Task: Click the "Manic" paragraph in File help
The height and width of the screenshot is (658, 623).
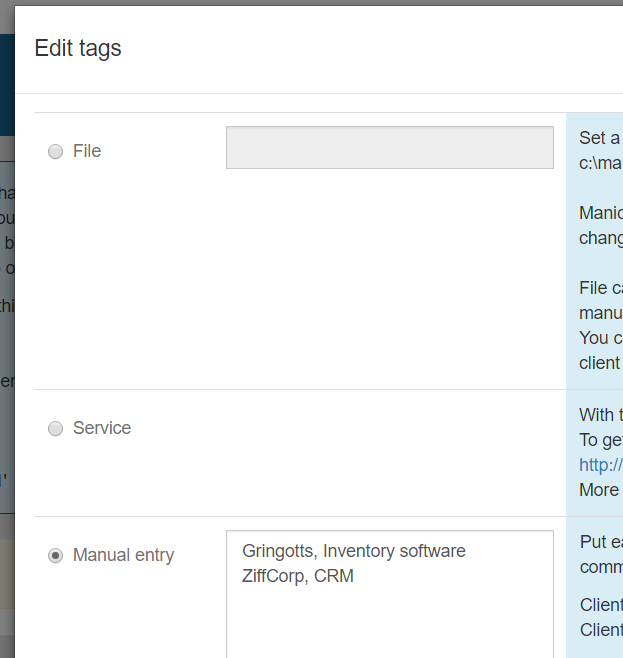Action: 600,213
